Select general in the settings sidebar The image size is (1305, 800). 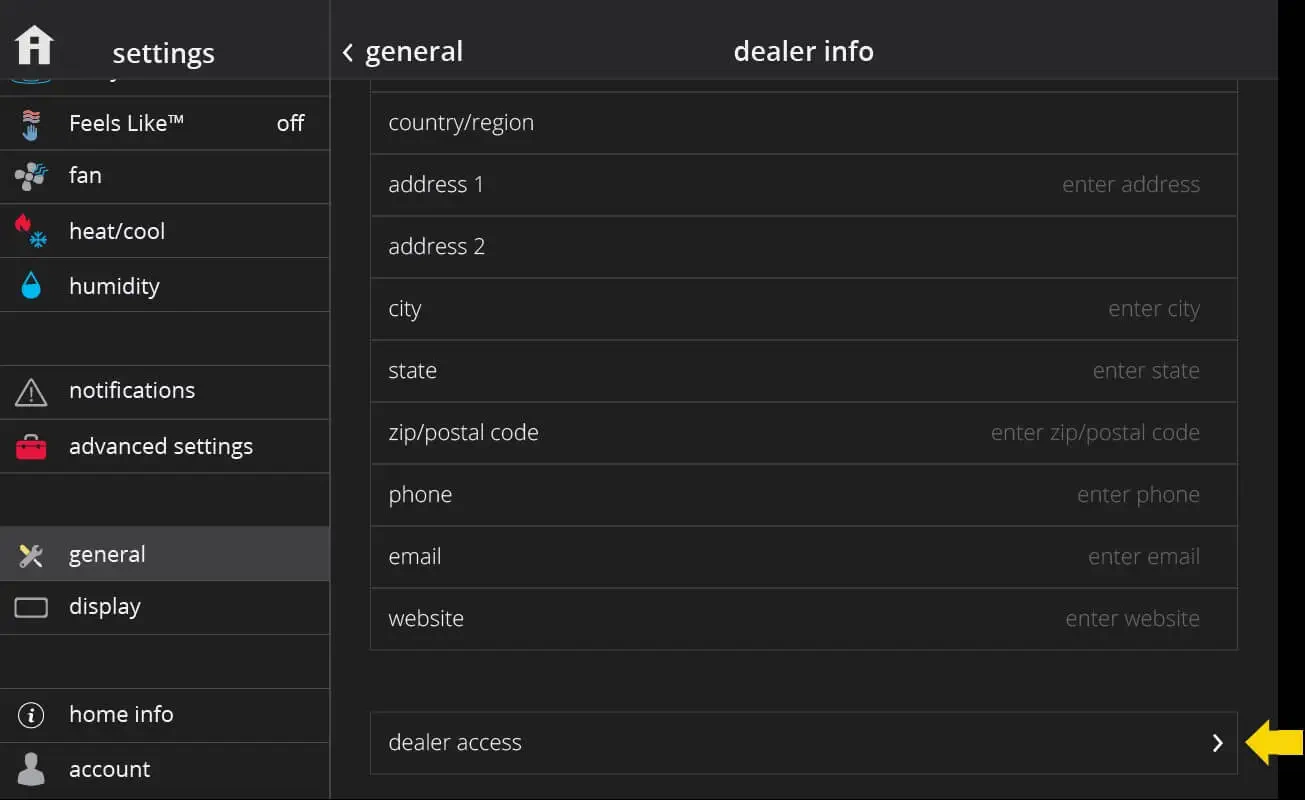click(107, 554)
